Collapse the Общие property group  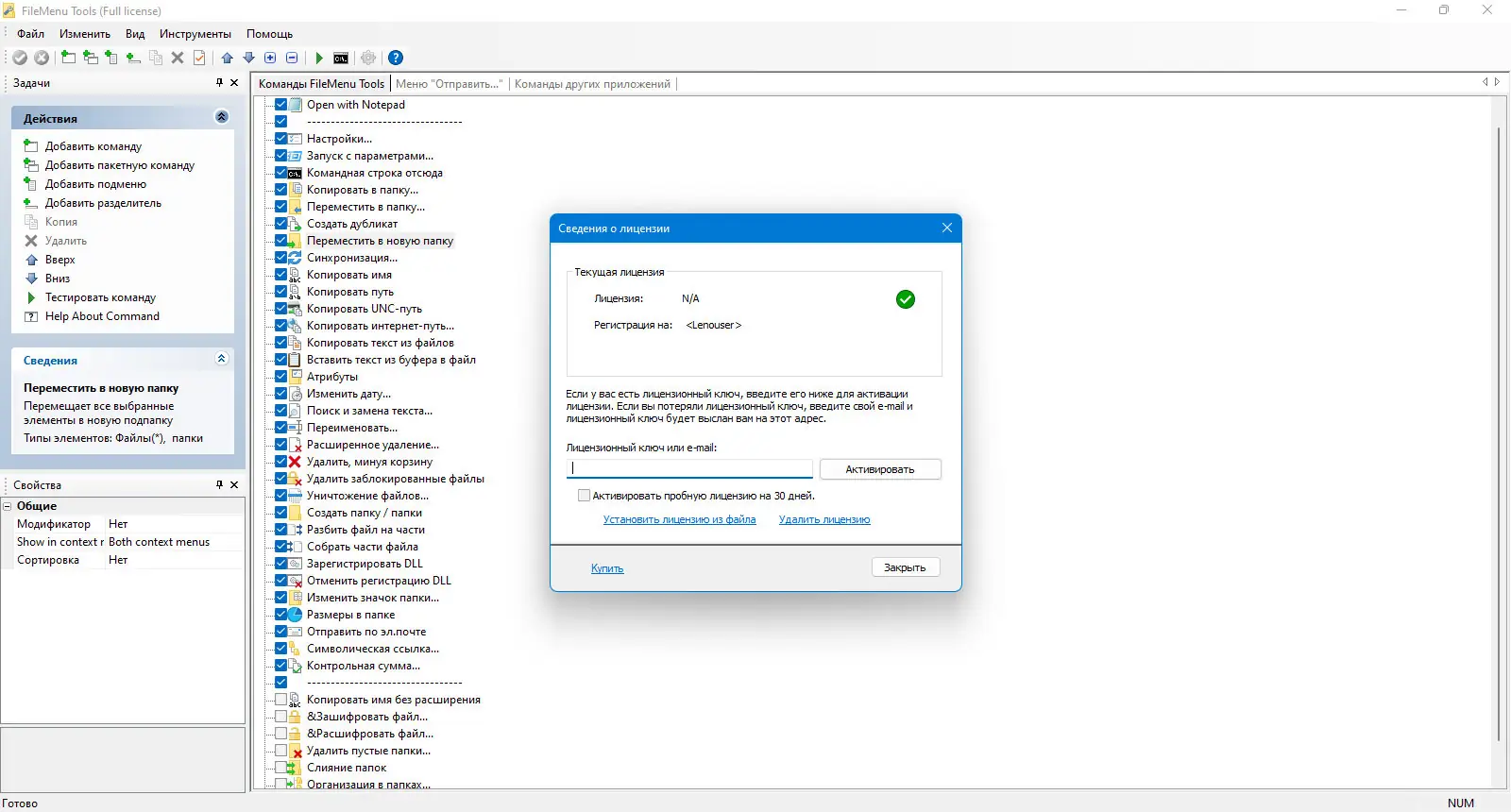(7, 506)
